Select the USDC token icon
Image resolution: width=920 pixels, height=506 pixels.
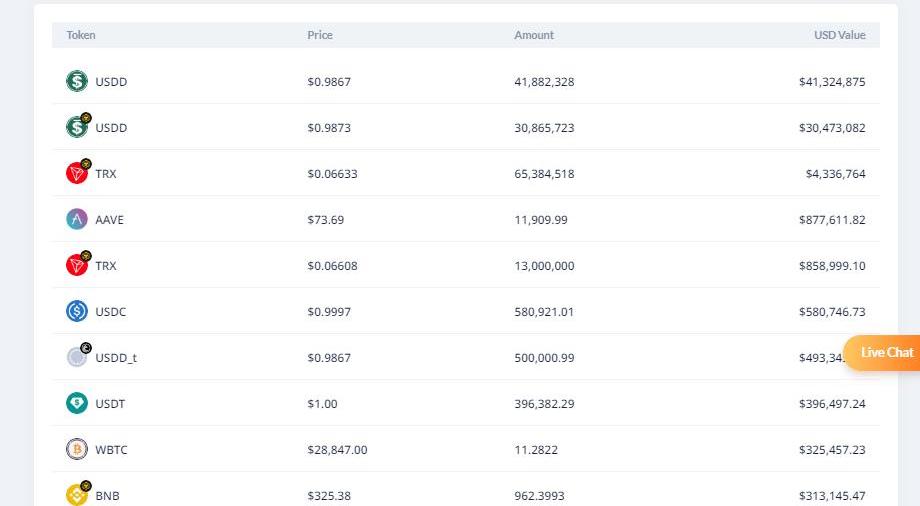point(77,312)
